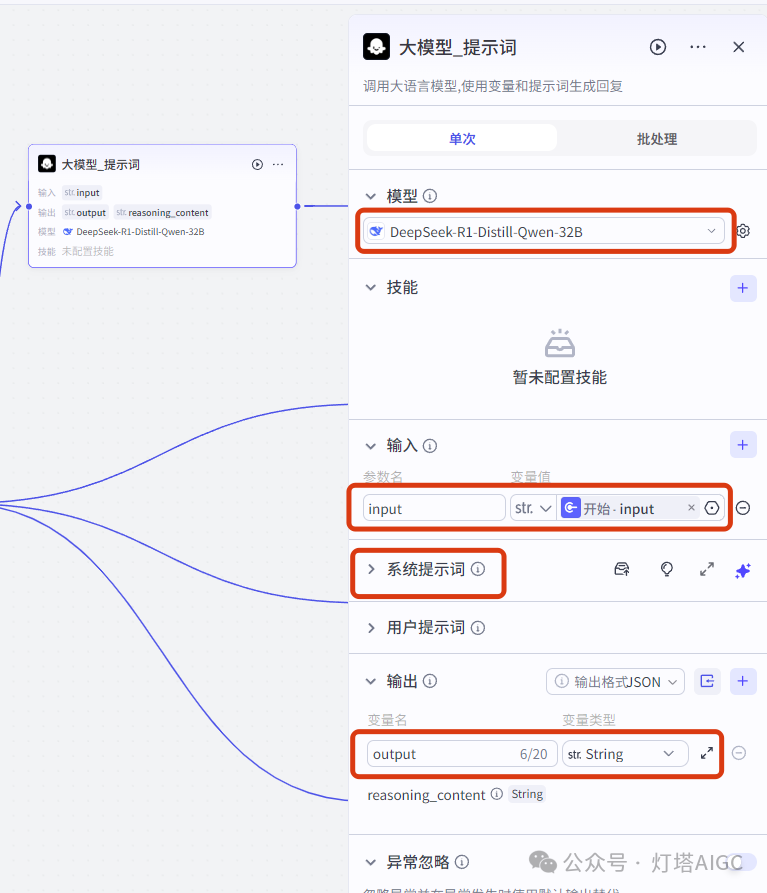
Task: Click the node left input connector dot
Action: tap(28, 206)
